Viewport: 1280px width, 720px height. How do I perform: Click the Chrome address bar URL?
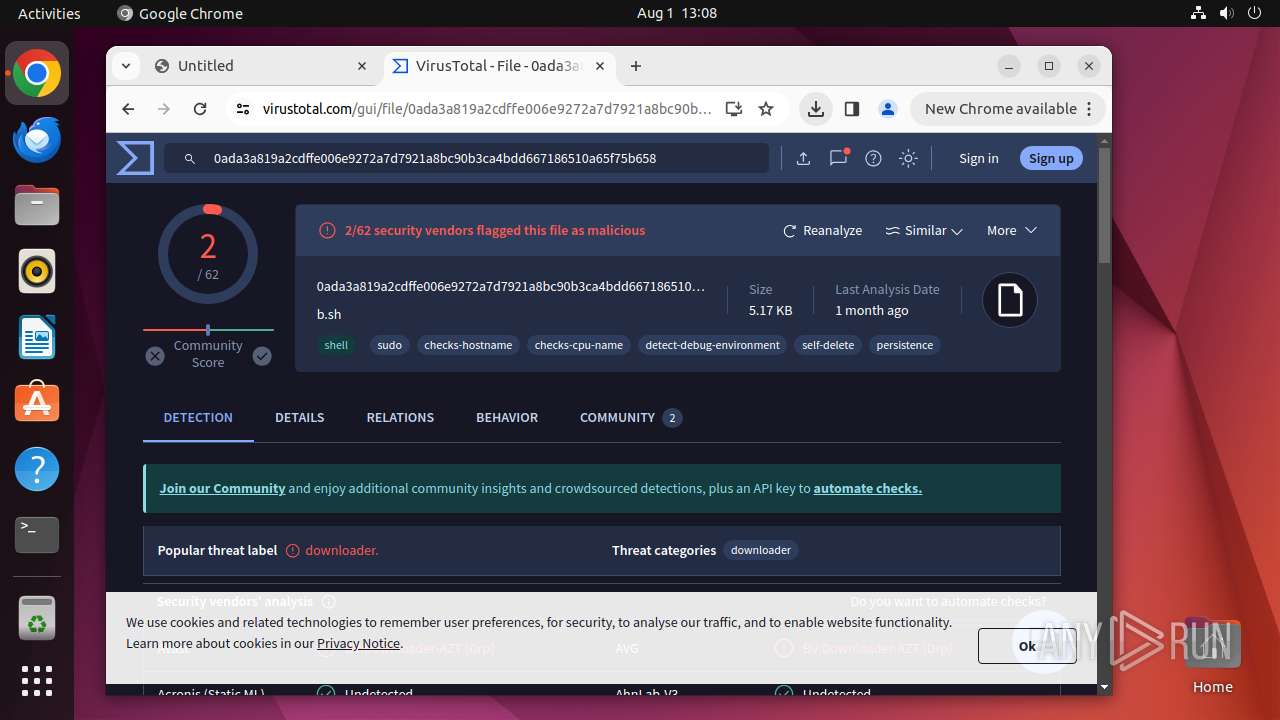[487, 109]
